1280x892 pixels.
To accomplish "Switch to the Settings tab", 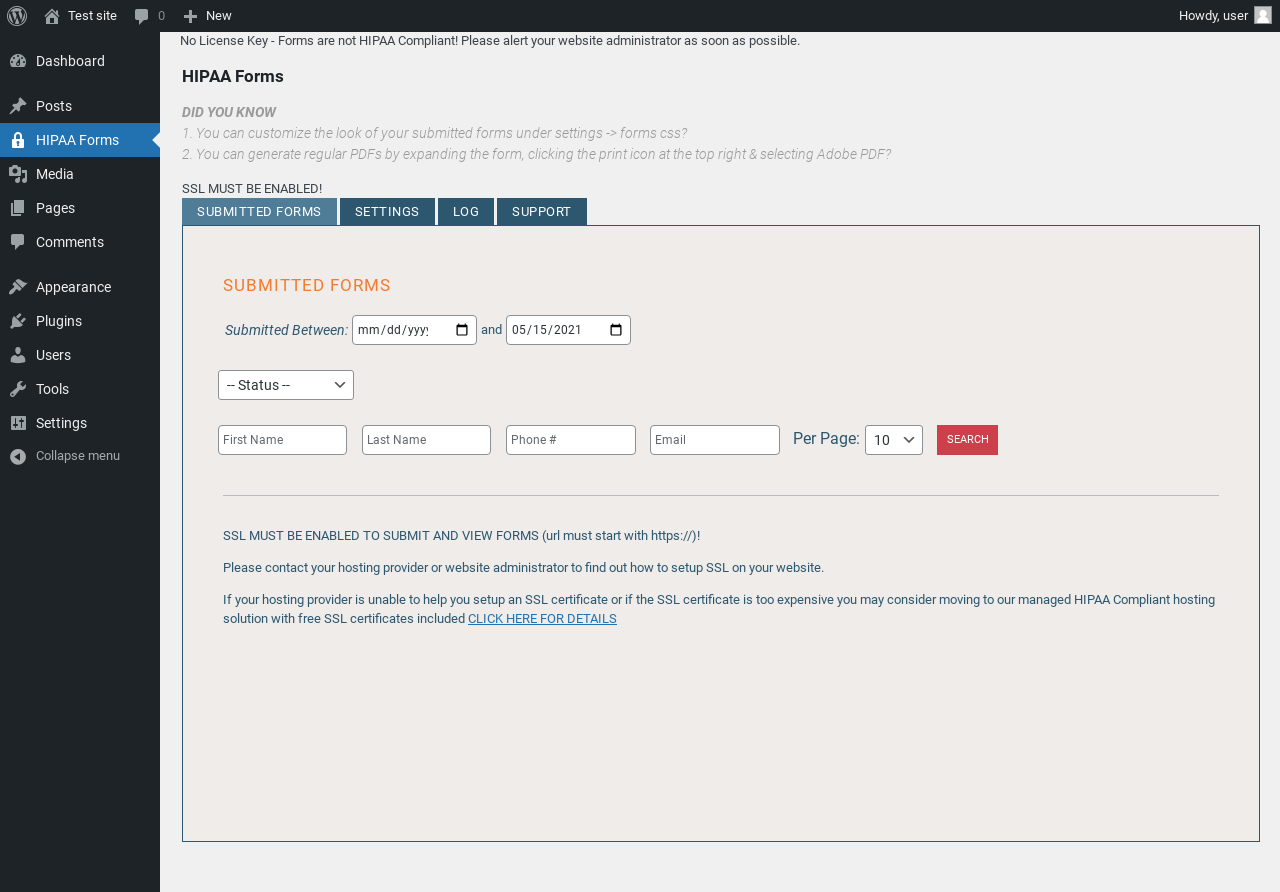I will coord(387,212).
